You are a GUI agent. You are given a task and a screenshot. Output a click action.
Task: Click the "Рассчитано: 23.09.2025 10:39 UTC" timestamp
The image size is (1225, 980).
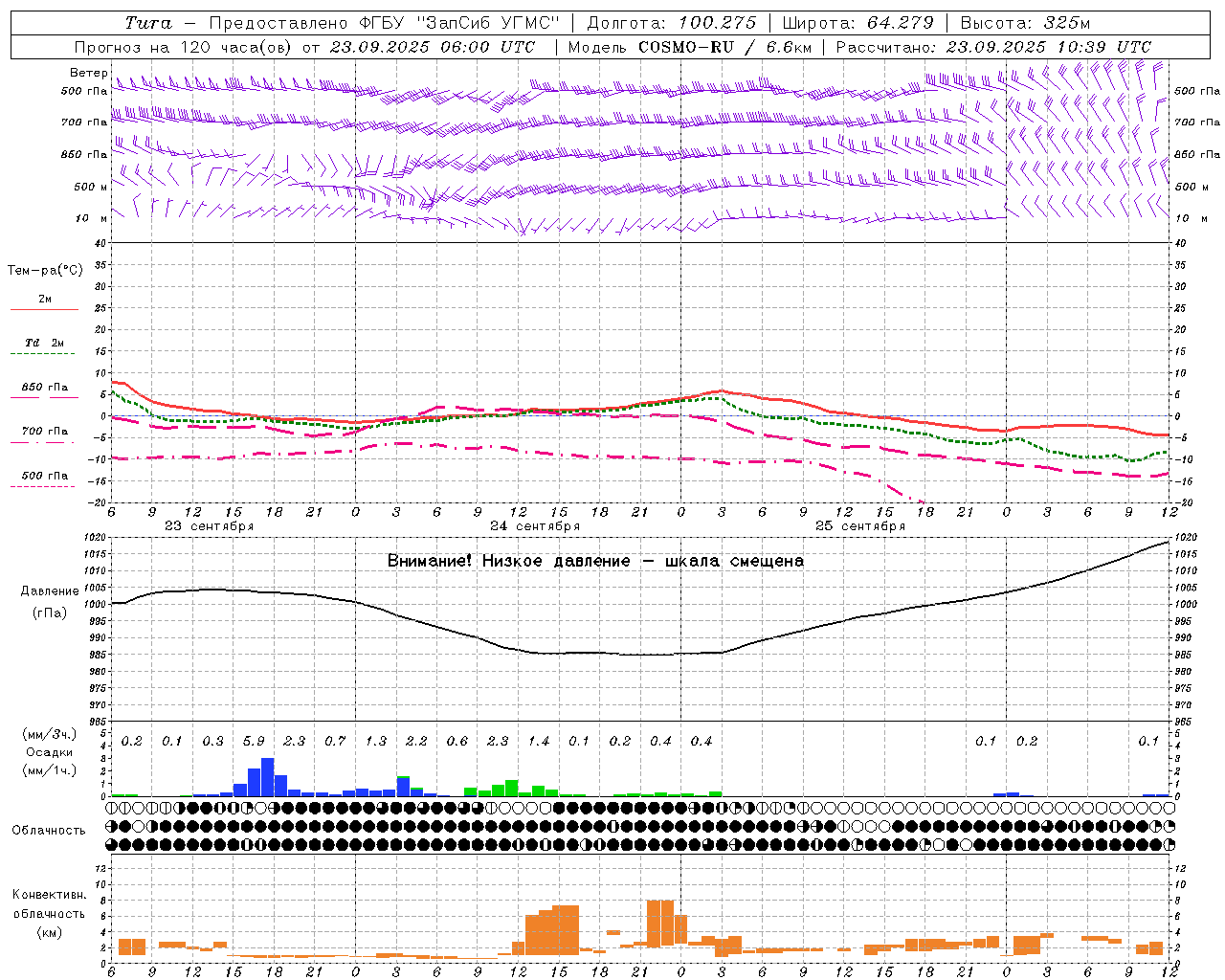(x=993, y=47)
